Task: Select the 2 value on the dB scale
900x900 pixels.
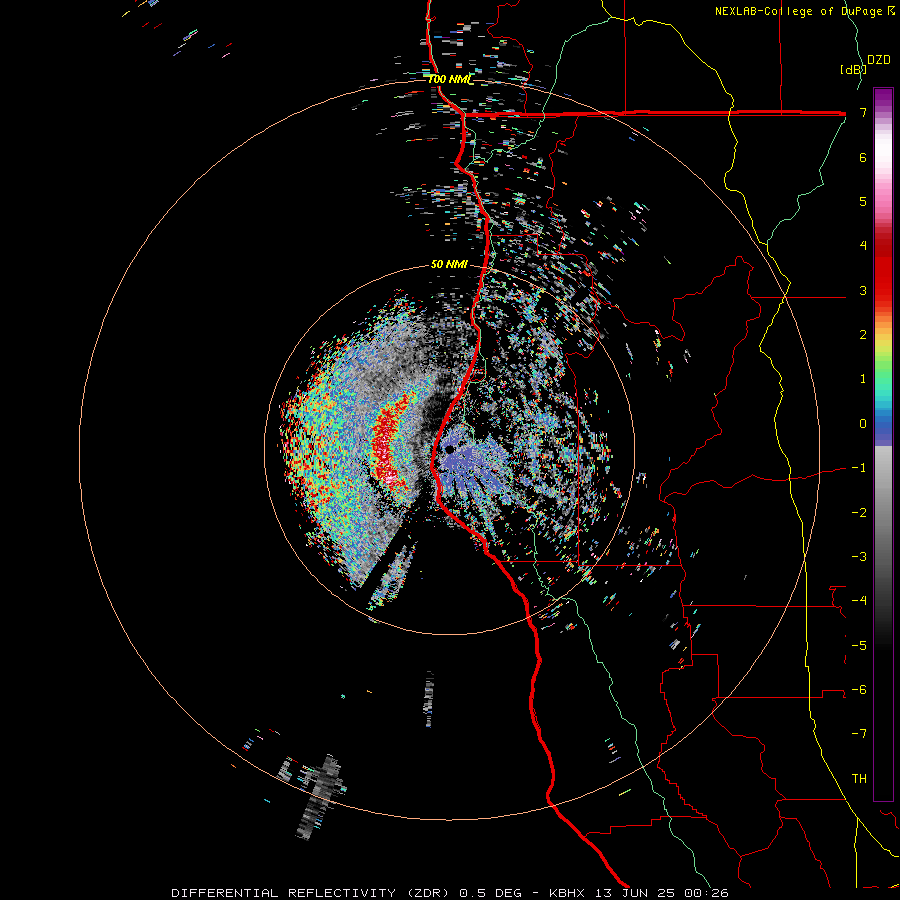Action: (863, 335)
